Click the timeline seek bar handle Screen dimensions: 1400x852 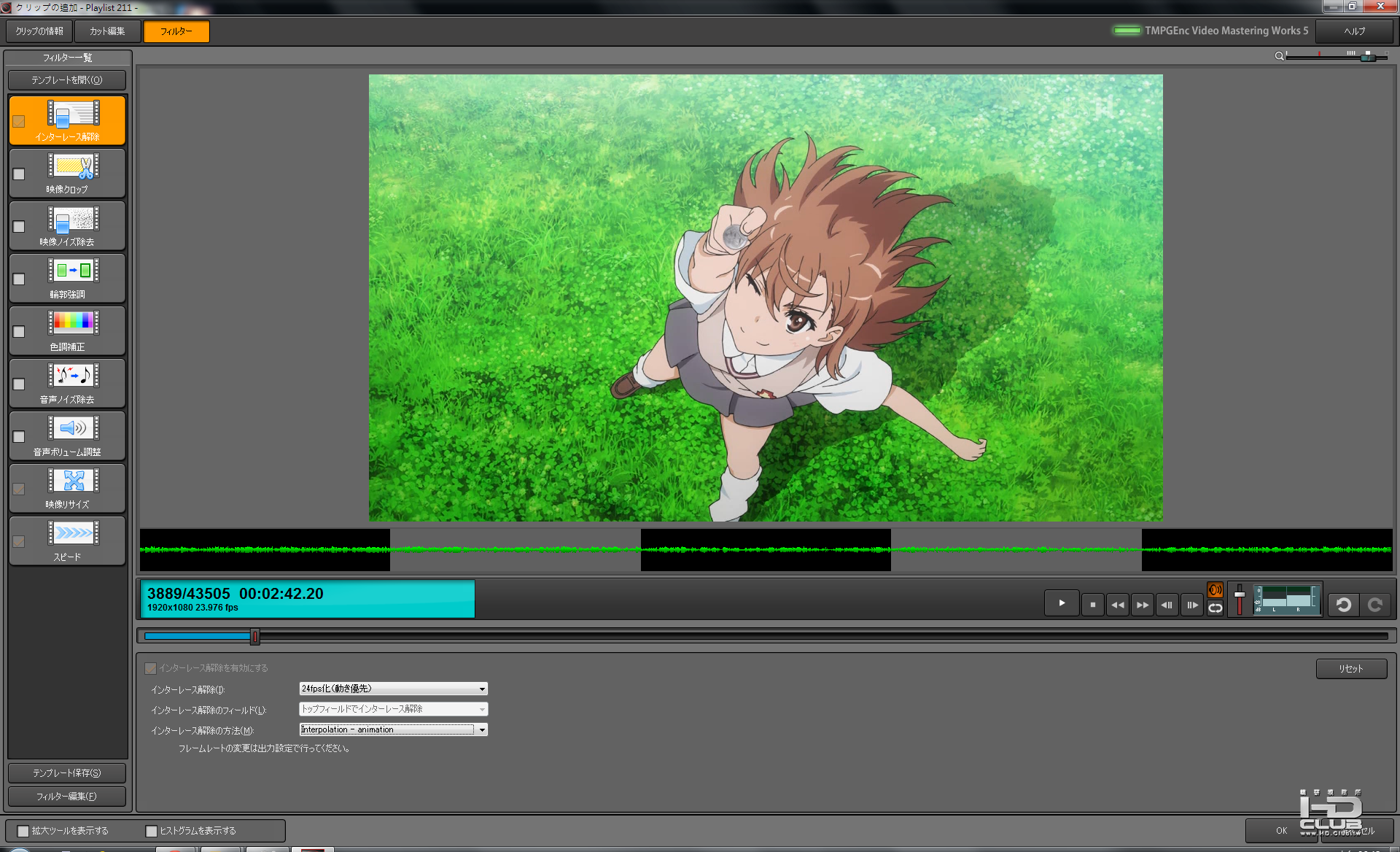click(x=254, y=637)
